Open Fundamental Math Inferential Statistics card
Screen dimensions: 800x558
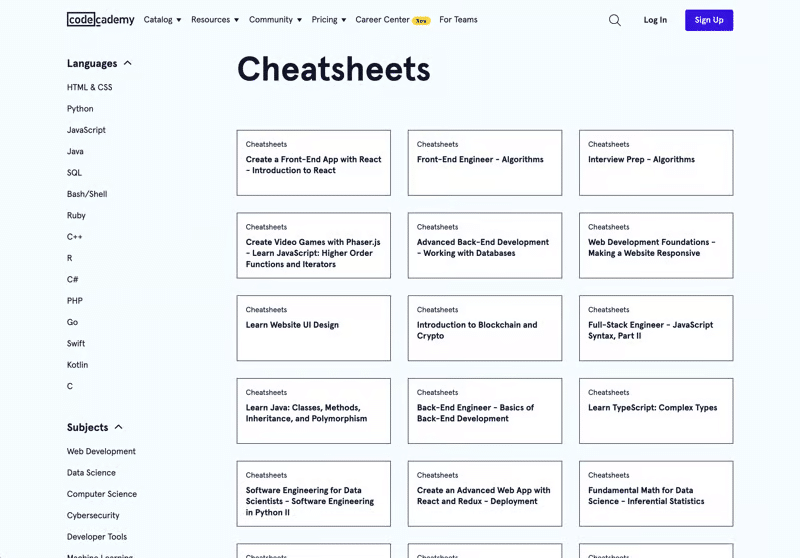tap(656, 494)
